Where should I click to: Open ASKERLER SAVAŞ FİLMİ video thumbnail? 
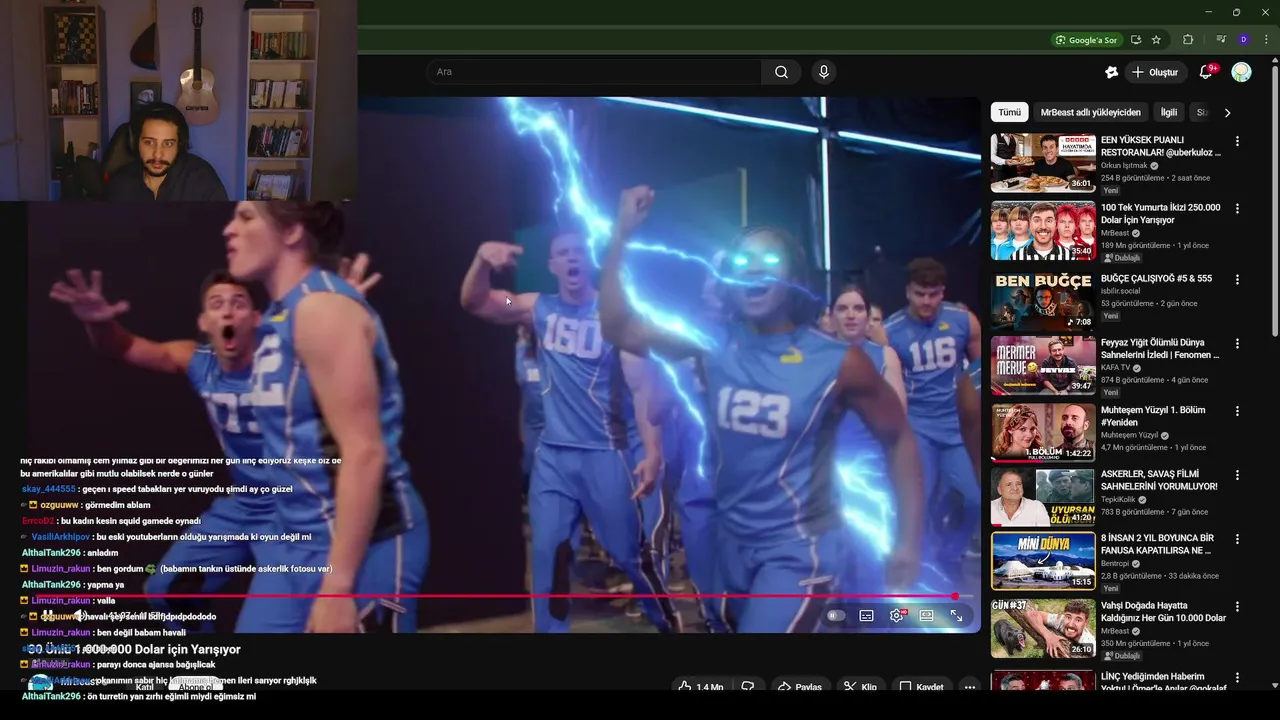coord(1043,496)
